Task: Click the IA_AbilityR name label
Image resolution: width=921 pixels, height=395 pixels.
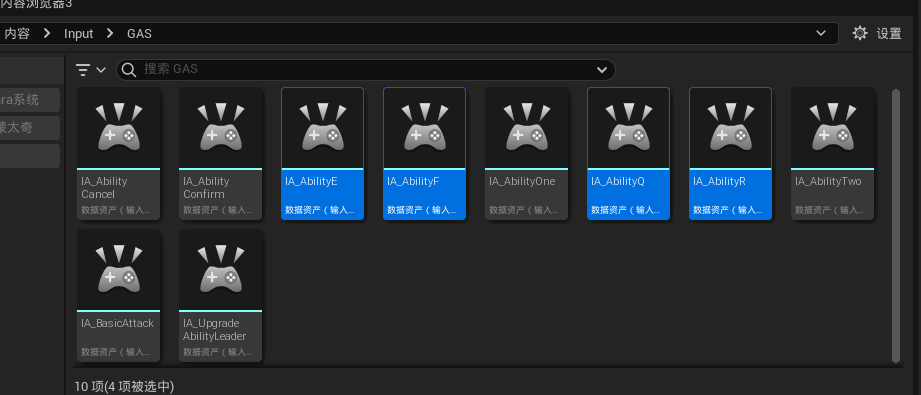Action: point(720,181)
